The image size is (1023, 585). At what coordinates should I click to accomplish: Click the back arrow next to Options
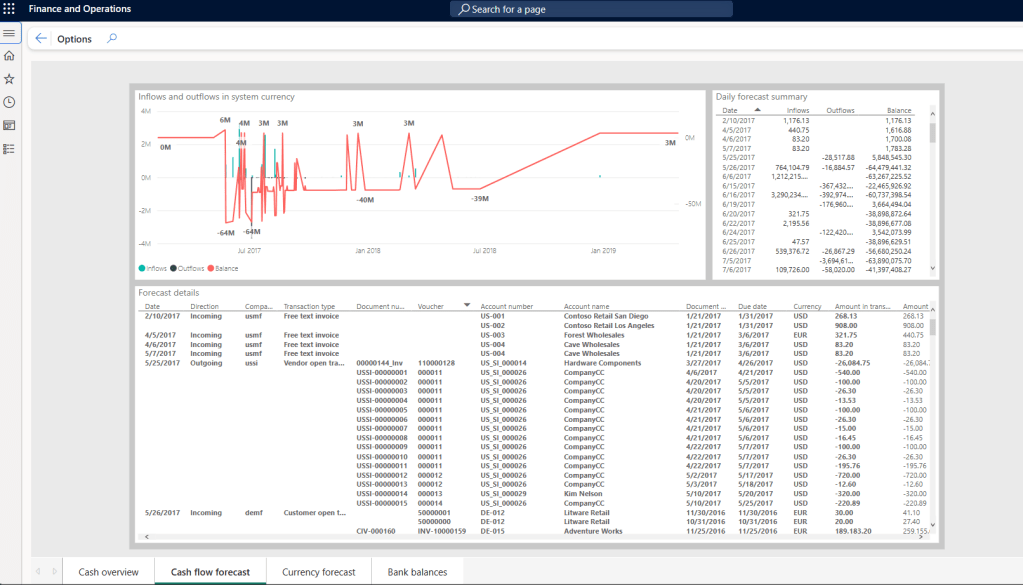(x=41, y=39)
